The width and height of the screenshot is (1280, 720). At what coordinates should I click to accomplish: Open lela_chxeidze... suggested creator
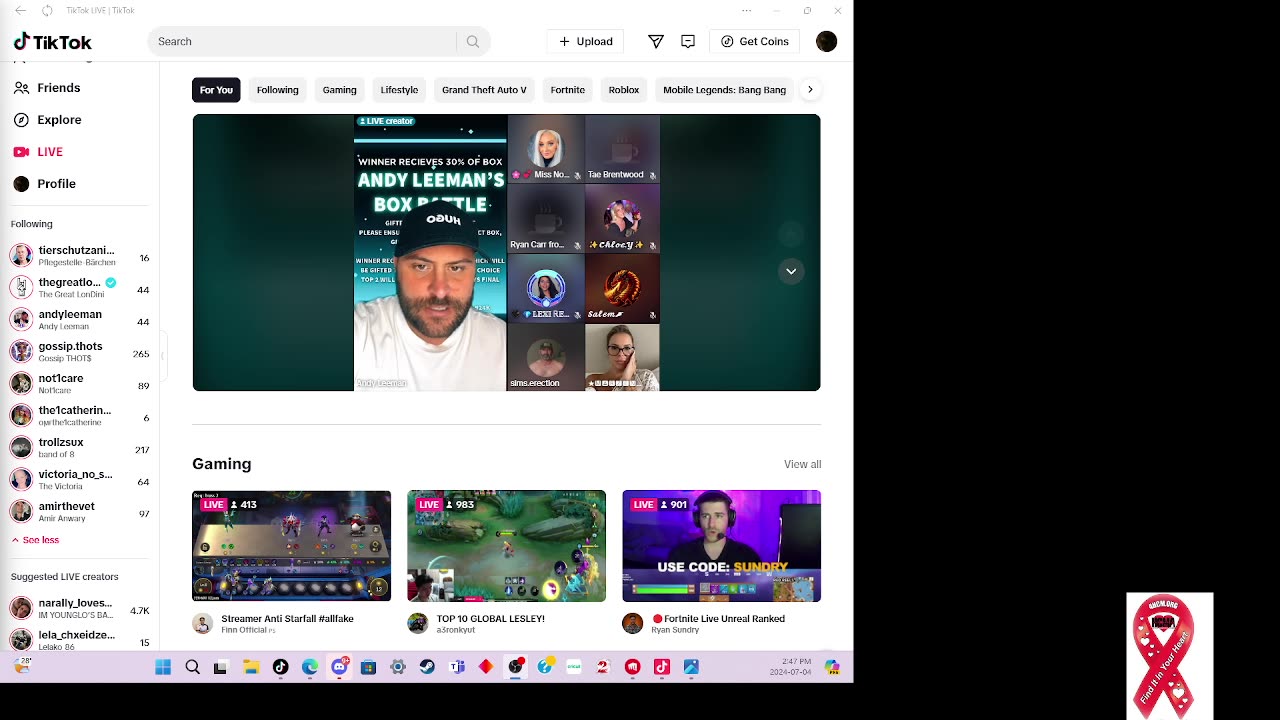[80, 639]
